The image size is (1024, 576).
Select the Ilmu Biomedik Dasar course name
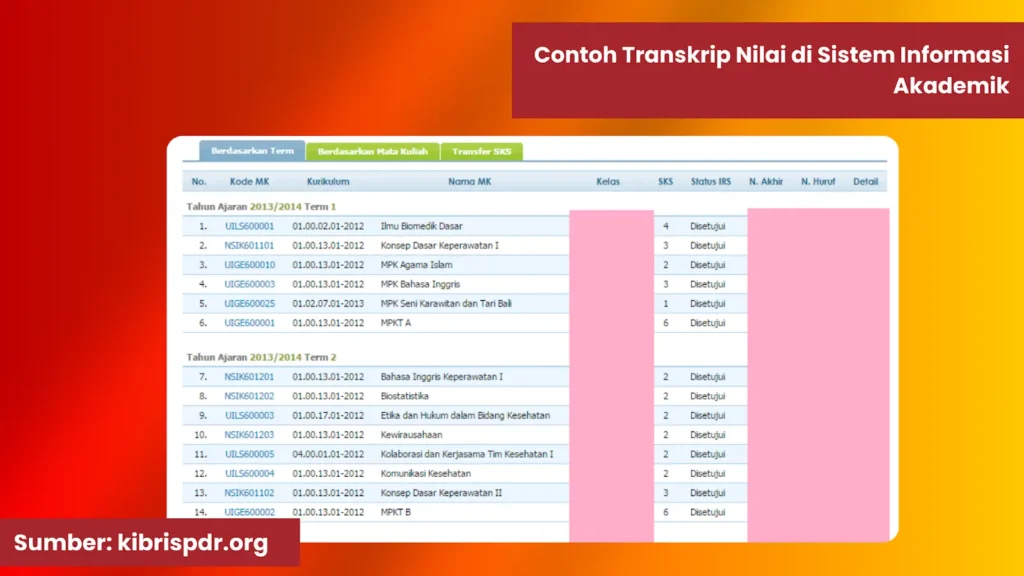pyautogui.click(x=422, y=226)
